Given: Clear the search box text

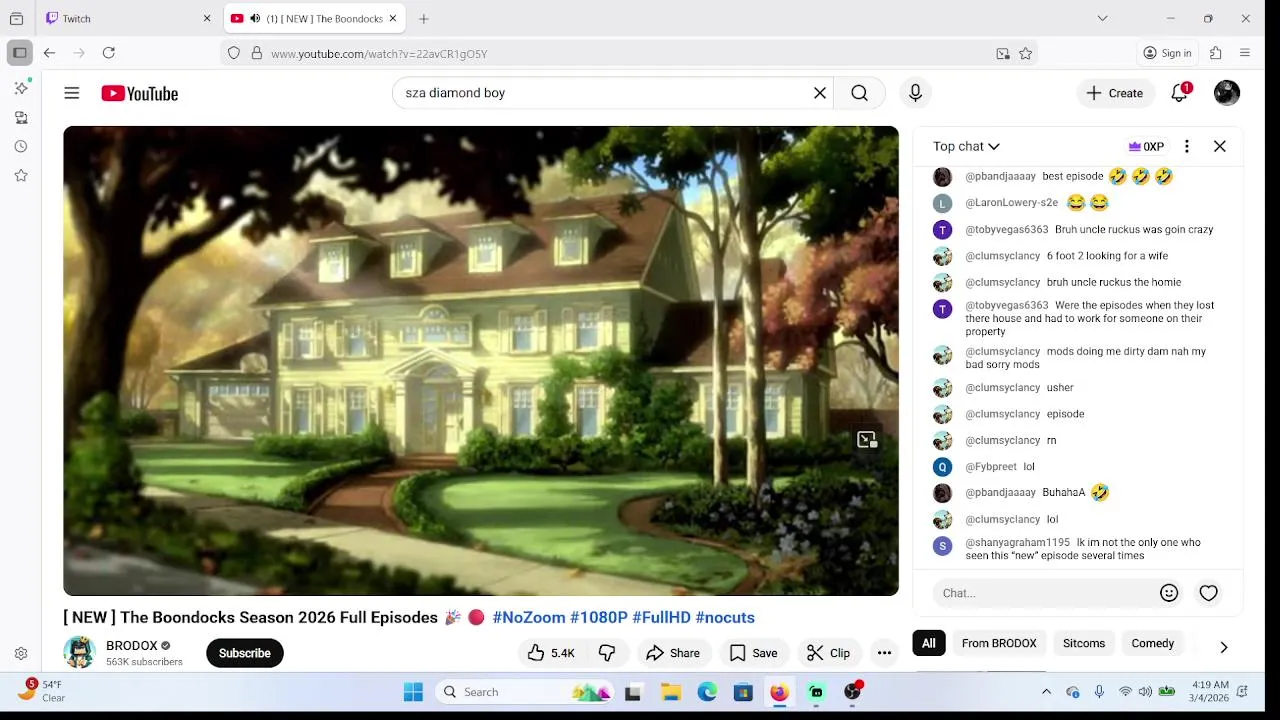Looking at the screenshot, I should pos(820,93).
